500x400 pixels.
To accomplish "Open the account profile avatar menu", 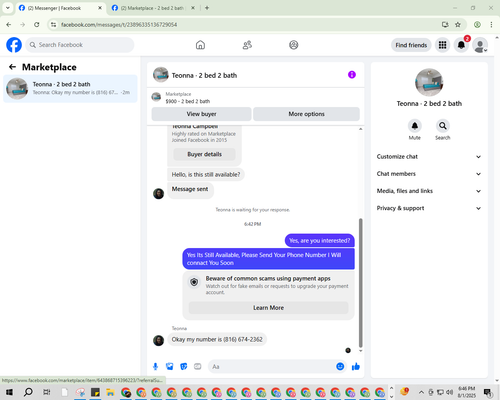I will [480, 45].
